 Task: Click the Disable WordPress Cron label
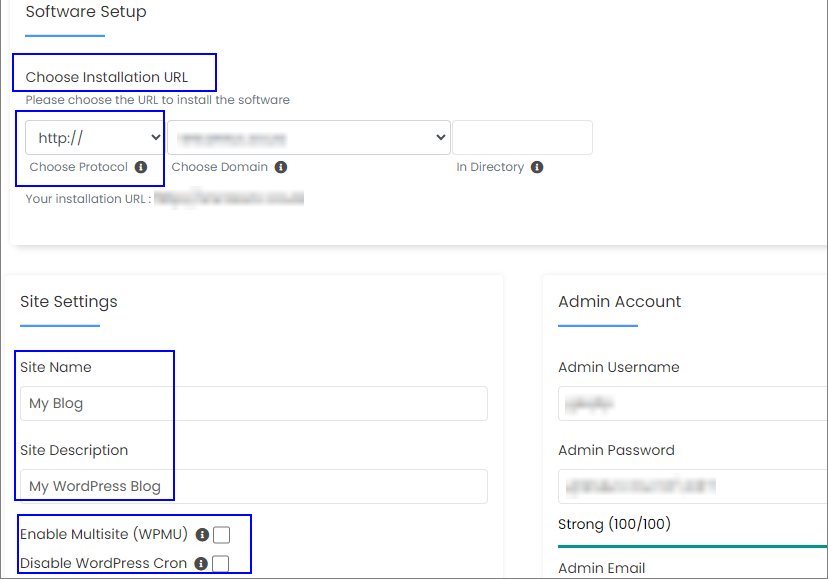[104, 564]
